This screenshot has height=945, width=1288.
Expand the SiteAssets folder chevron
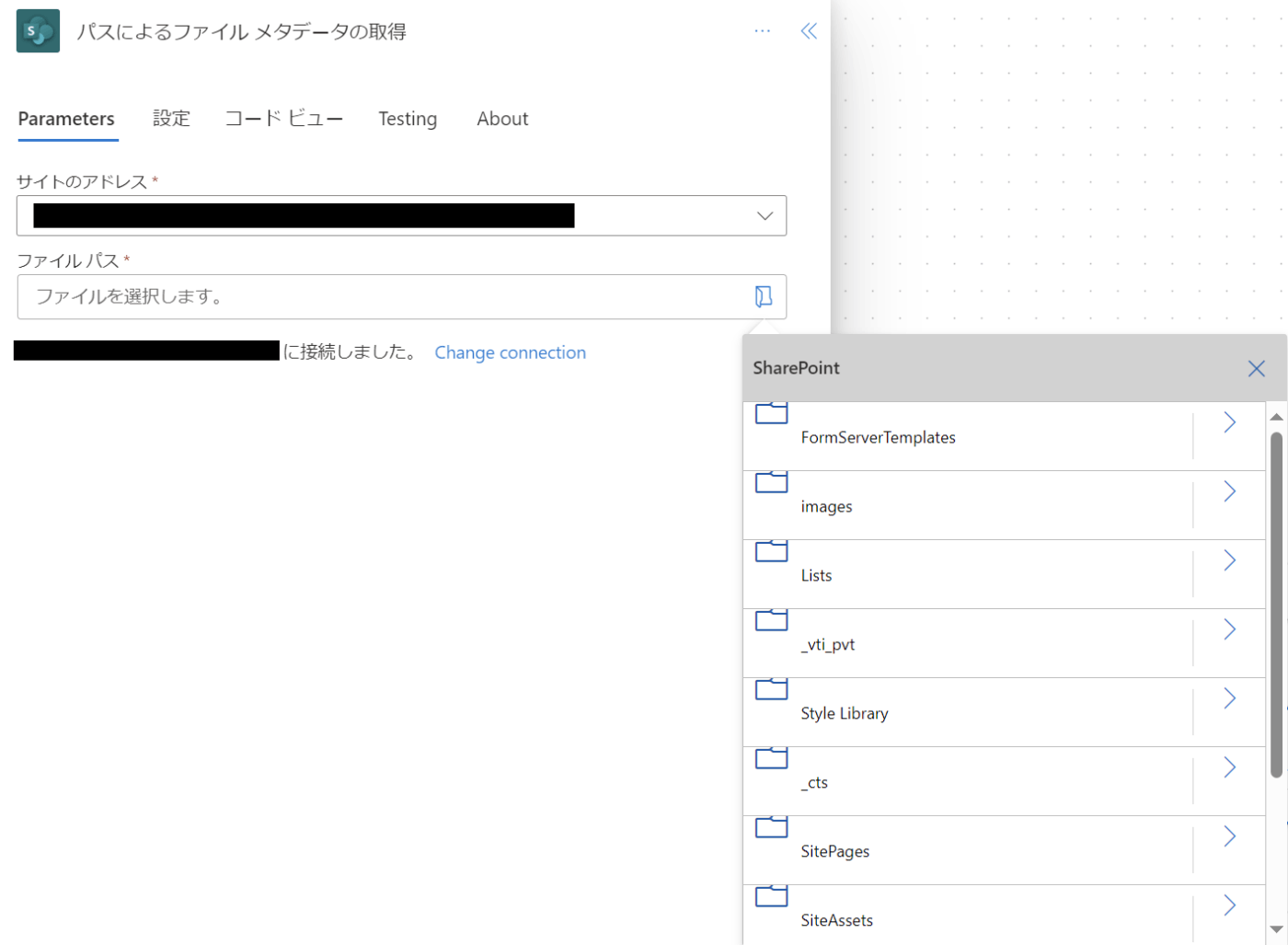[1229, 905]
